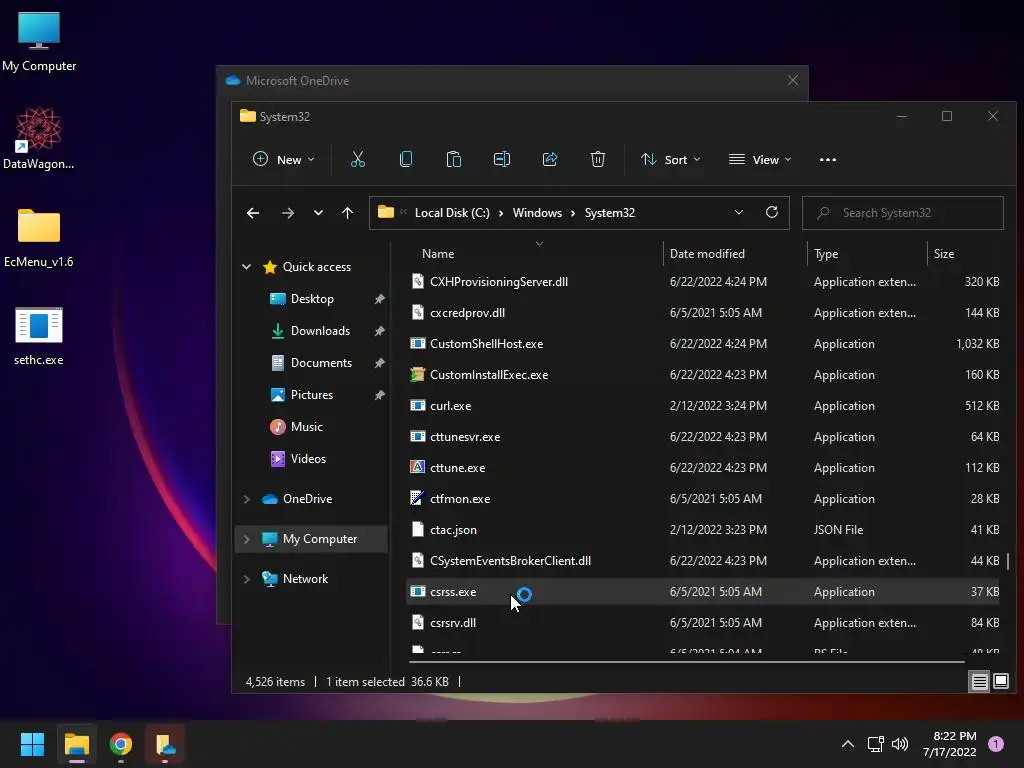Click the network display tray icon
Viewport: 1024px width, 768px height.
pyautogui.click(x=875, y=744)
